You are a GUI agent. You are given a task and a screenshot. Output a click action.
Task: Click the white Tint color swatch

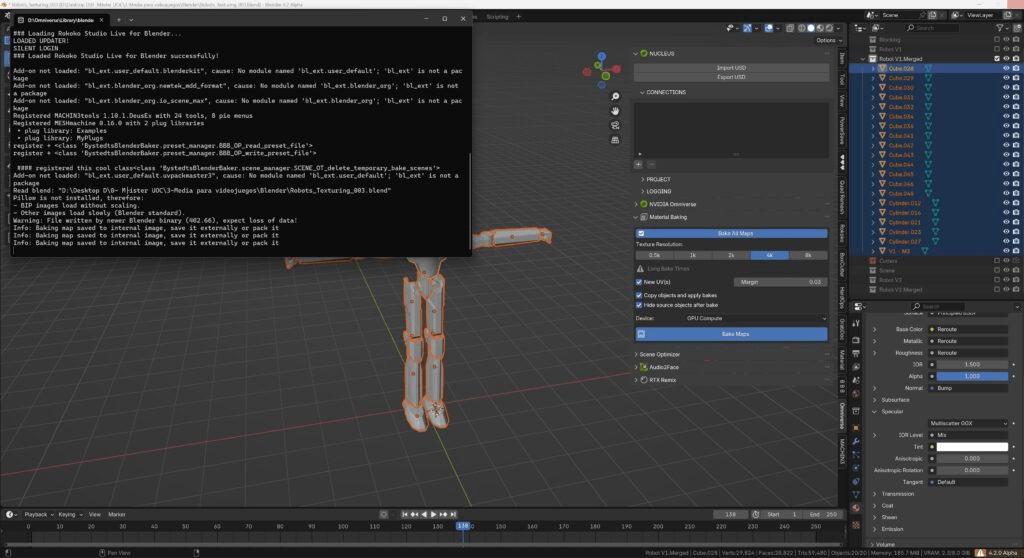pos(973,447)
